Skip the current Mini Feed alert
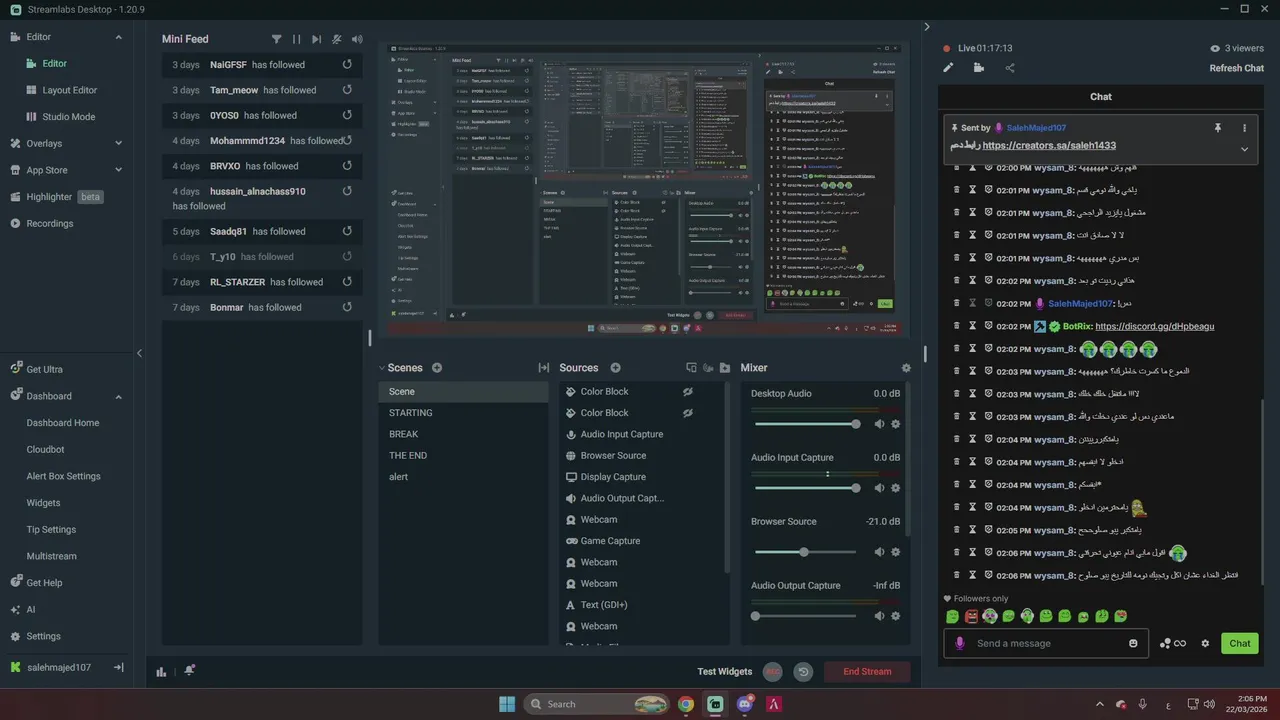 coord(316,39)
